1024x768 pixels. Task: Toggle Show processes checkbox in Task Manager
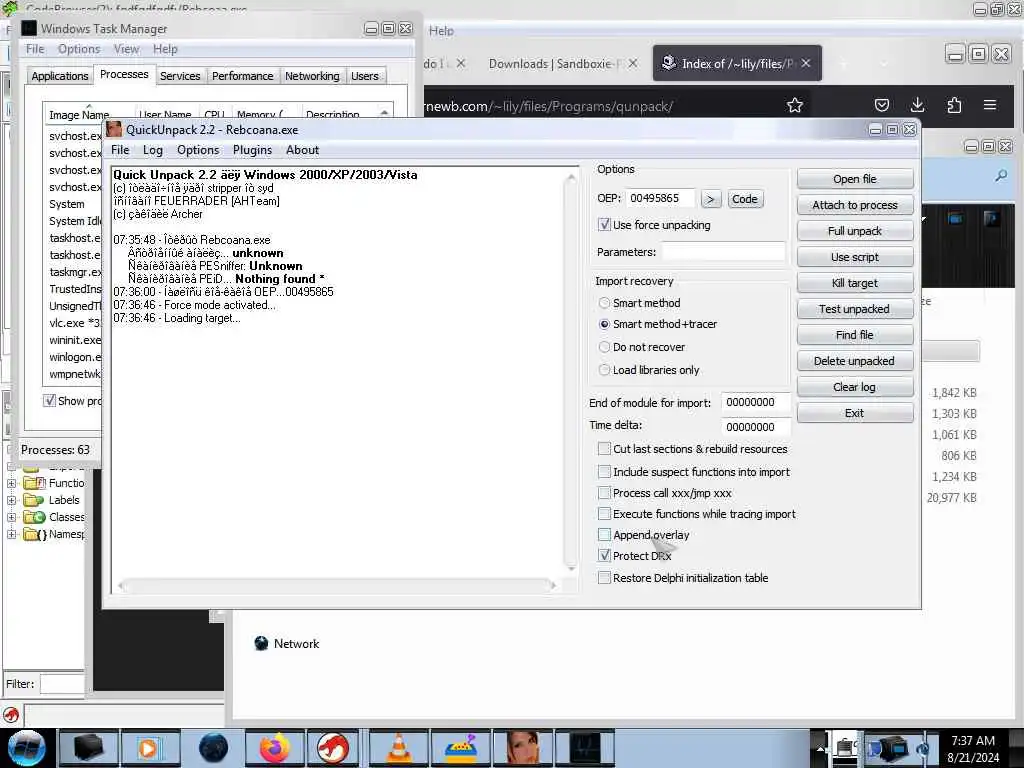tap(49, 400)
